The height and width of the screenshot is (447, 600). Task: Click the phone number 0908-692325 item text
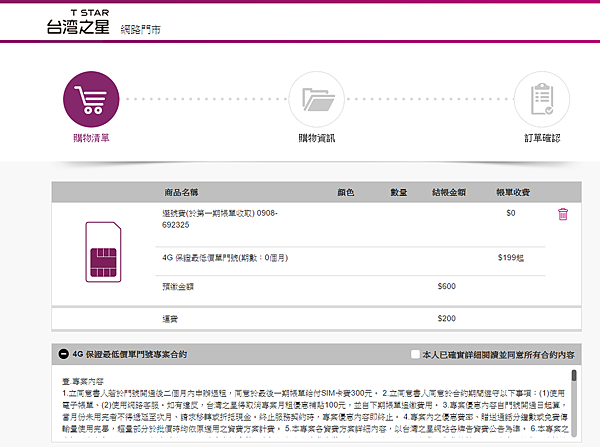pos(220,219)
